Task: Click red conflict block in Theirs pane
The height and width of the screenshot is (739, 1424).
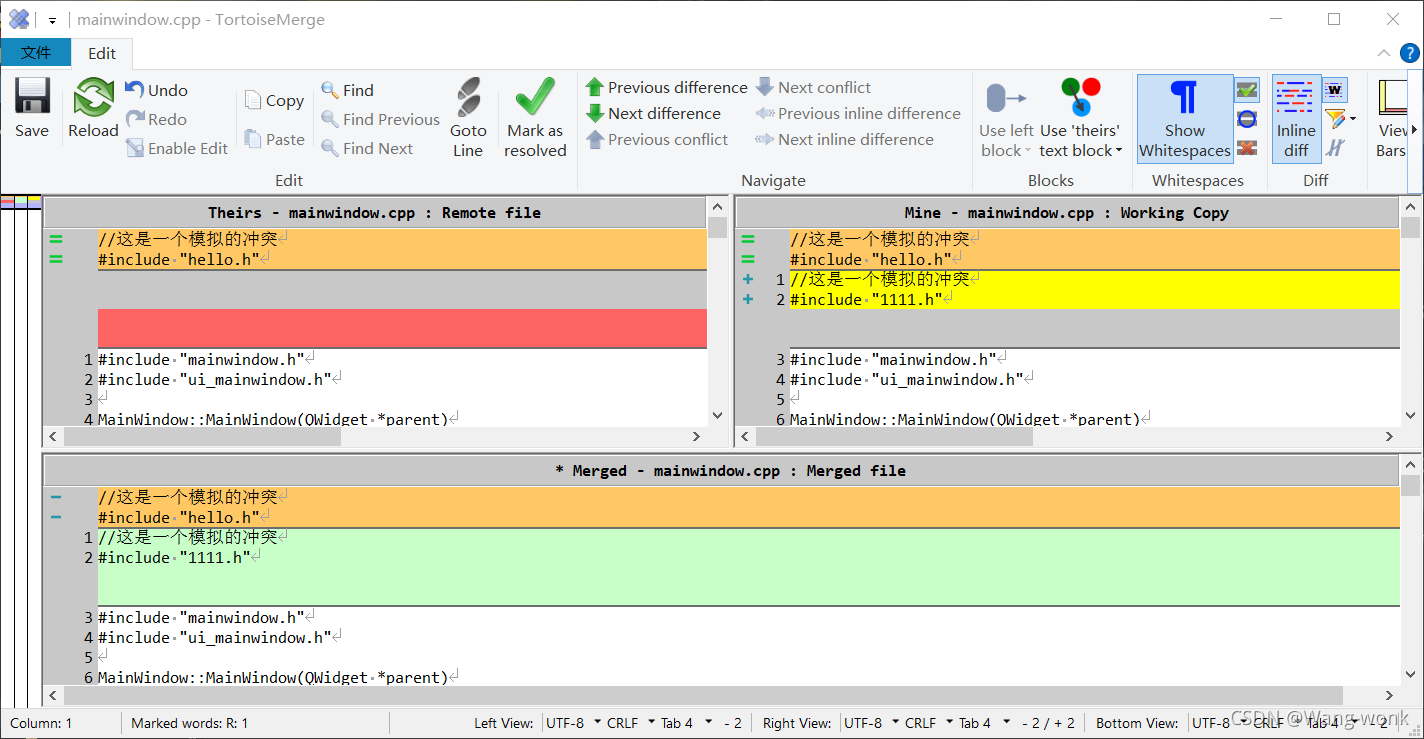Action: pos(402,328)
